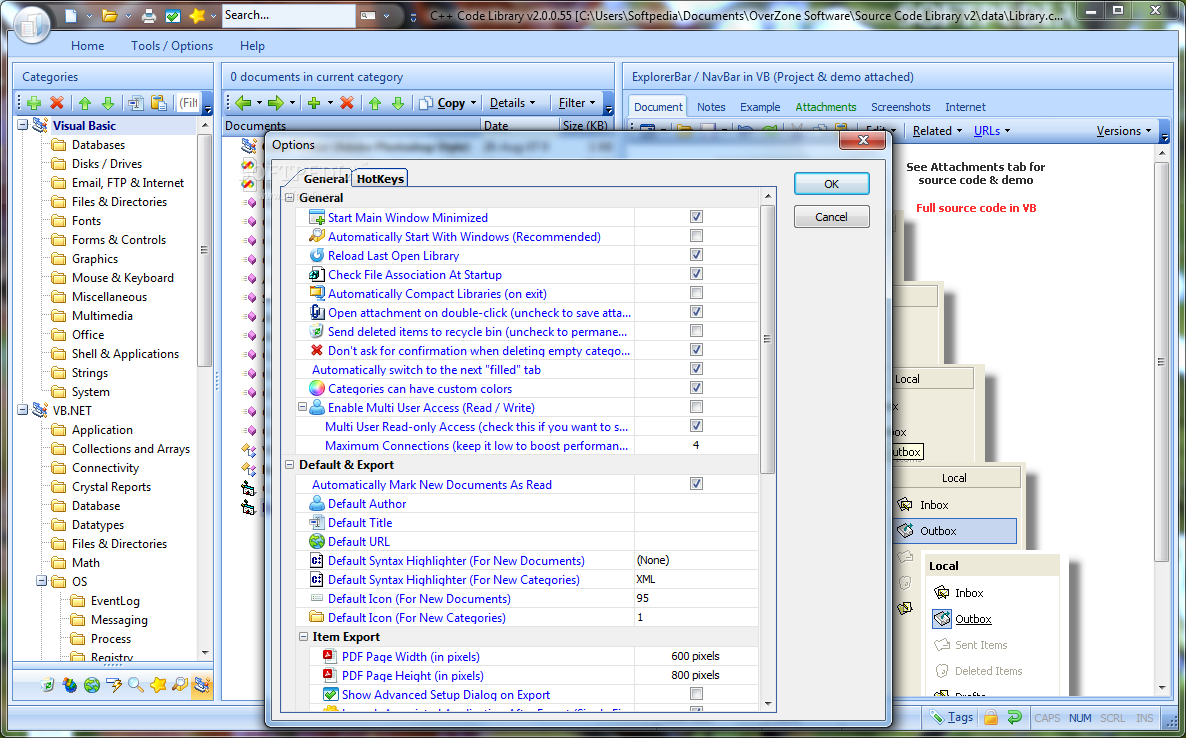Click the Rename category icon

pos(136,103)
